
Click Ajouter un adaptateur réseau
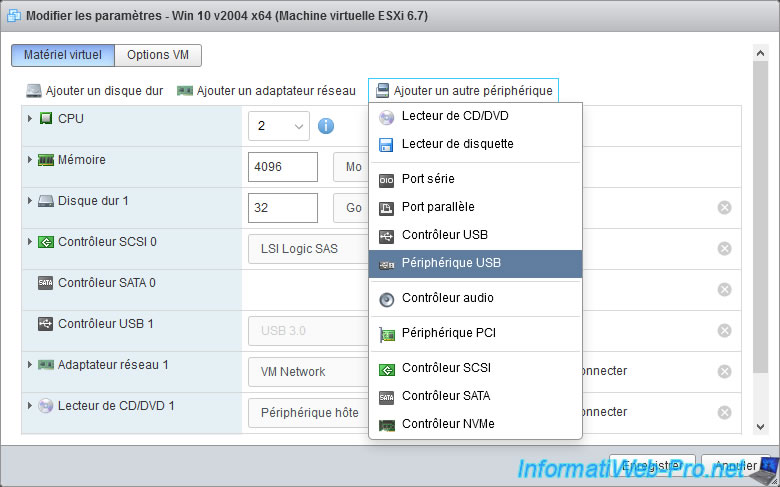tap(266, 91)
